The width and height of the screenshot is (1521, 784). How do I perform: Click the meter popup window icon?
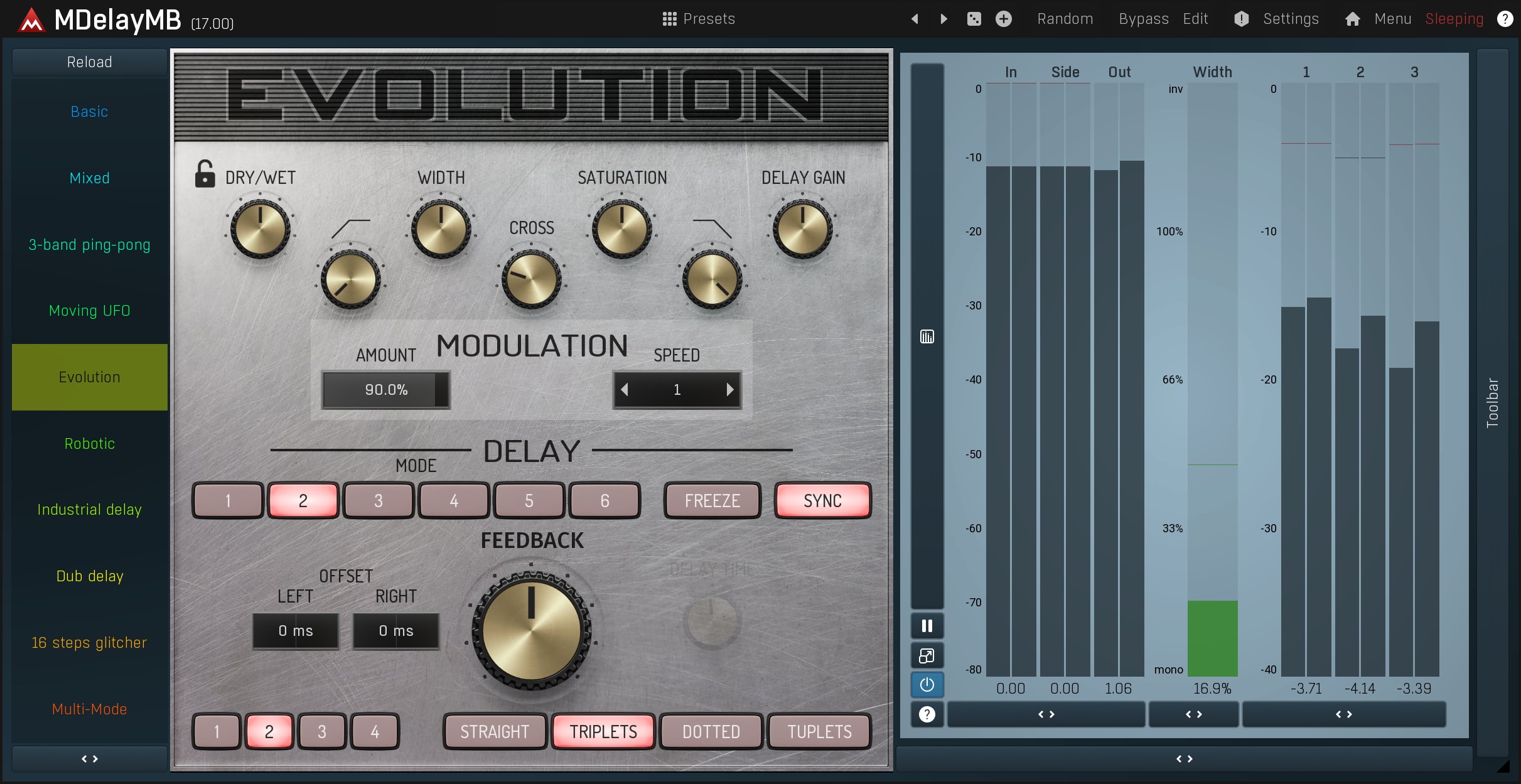pyautogui.click(x=927, y=656)
